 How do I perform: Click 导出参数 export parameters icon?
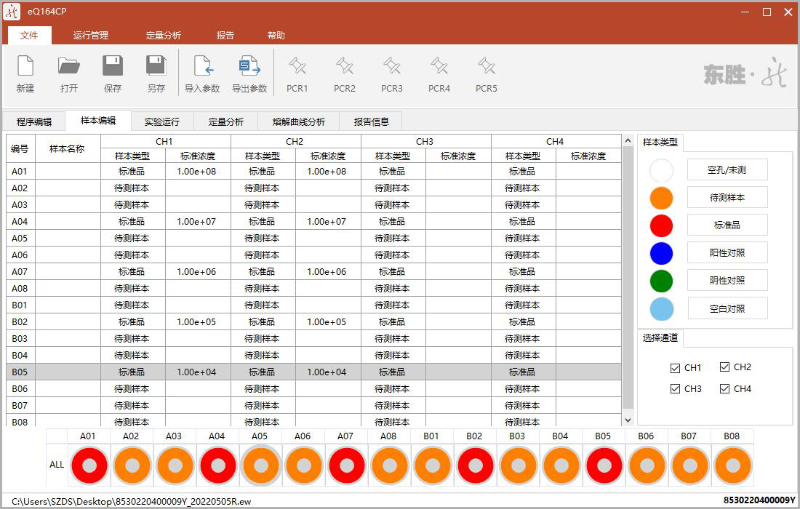pos(249,68)
